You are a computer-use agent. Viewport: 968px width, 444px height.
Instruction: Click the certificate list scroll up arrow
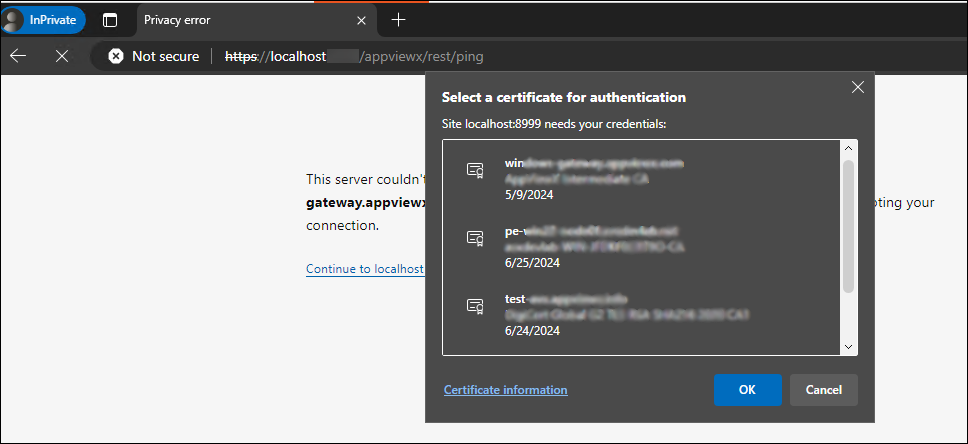(x=848, y=148)
